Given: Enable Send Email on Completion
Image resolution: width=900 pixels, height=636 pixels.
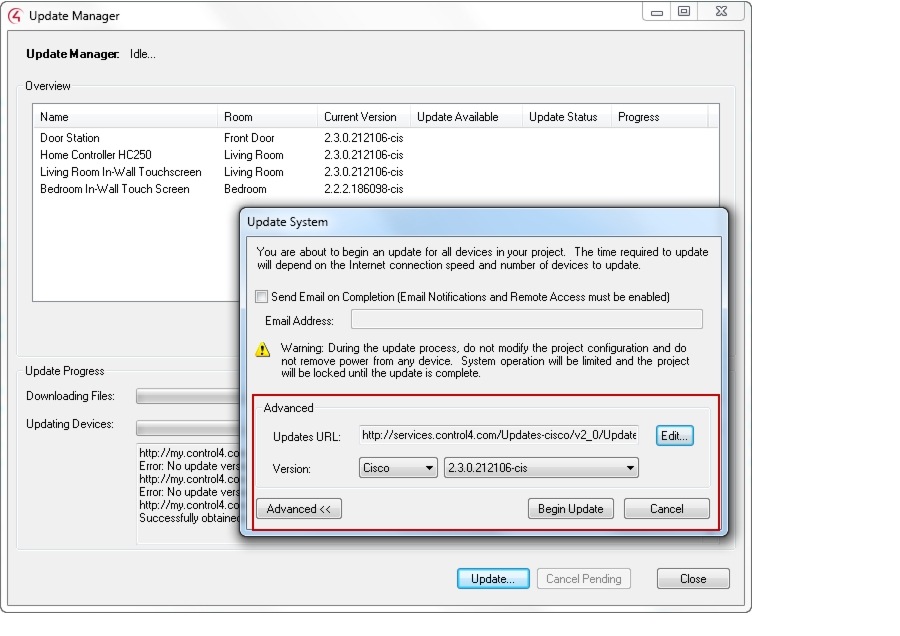Looking at the screenshot, I should pyautogui.click(x=261, y=296).
